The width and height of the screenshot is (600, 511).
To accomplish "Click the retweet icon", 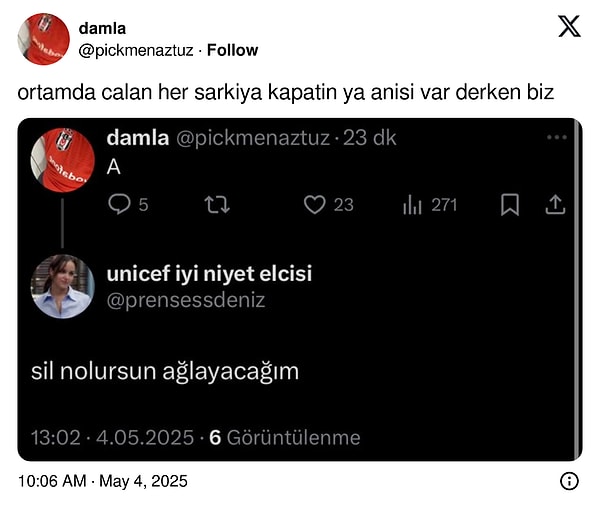I will coord(216,204).
